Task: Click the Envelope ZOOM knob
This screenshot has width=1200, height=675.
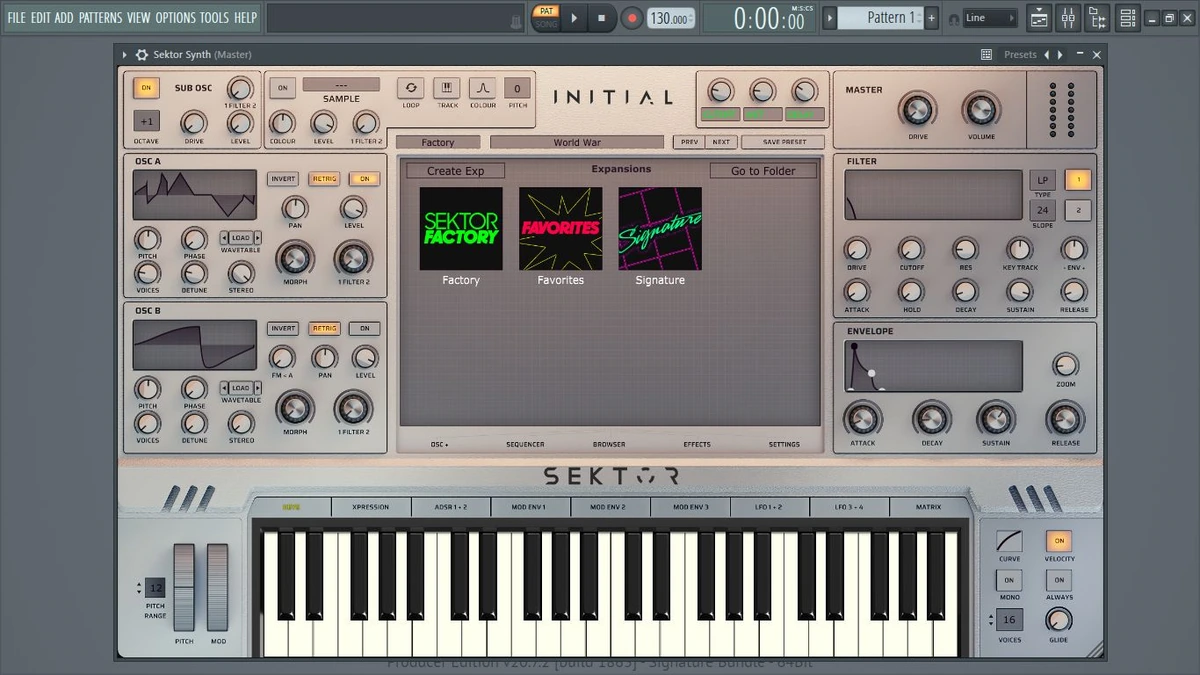Action: [x=1066, y=365]
